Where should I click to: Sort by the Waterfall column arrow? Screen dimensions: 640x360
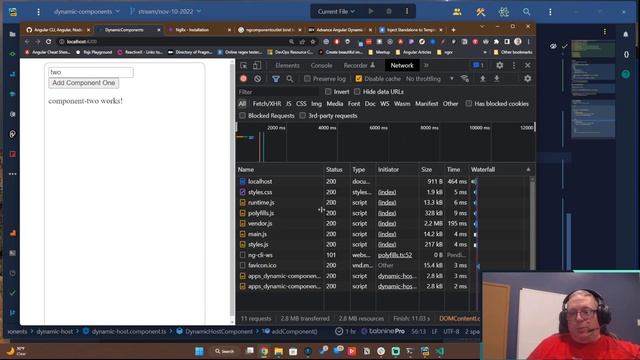pos(529,169)
